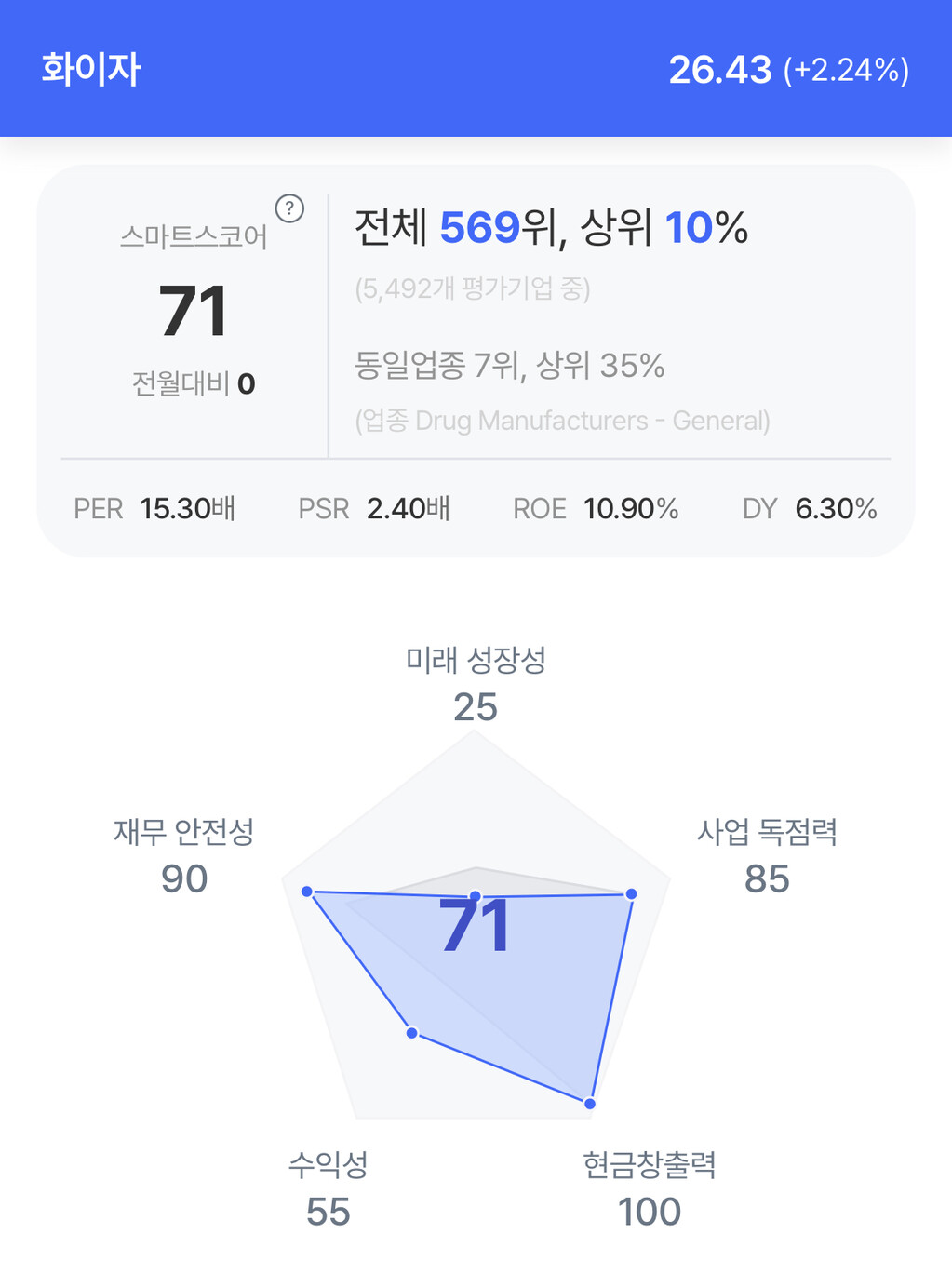The image size is (952, 1274).
Task: Tap the 미래 성장성 radar chart label
Action: 476,661
